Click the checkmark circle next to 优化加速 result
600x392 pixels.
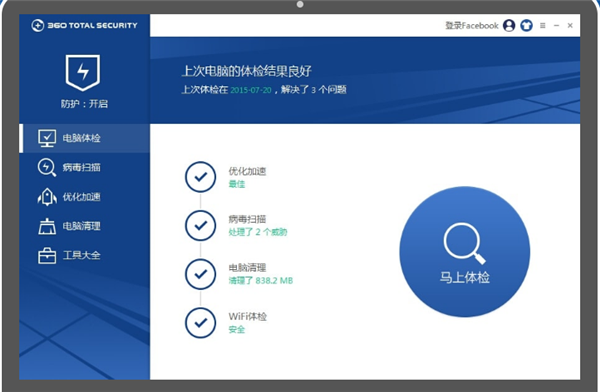[201, 177]
